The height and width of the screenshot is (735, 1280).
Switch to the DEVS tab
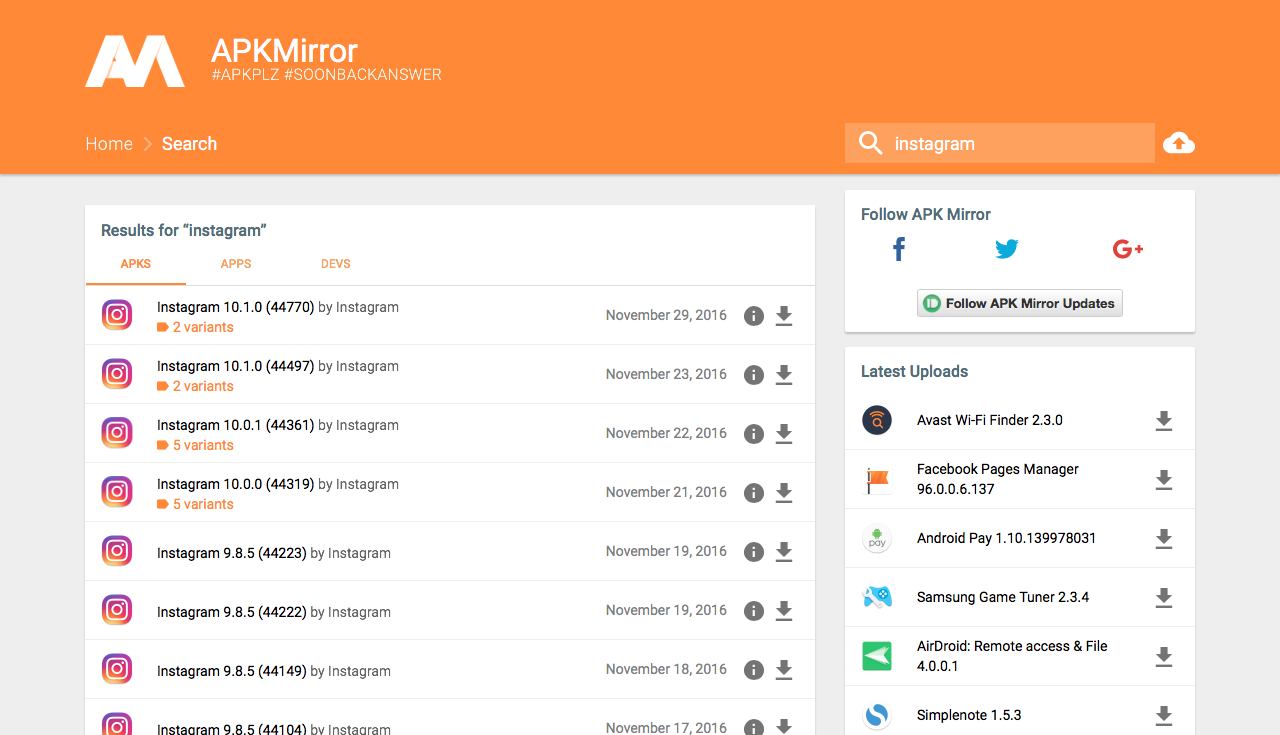336,263
